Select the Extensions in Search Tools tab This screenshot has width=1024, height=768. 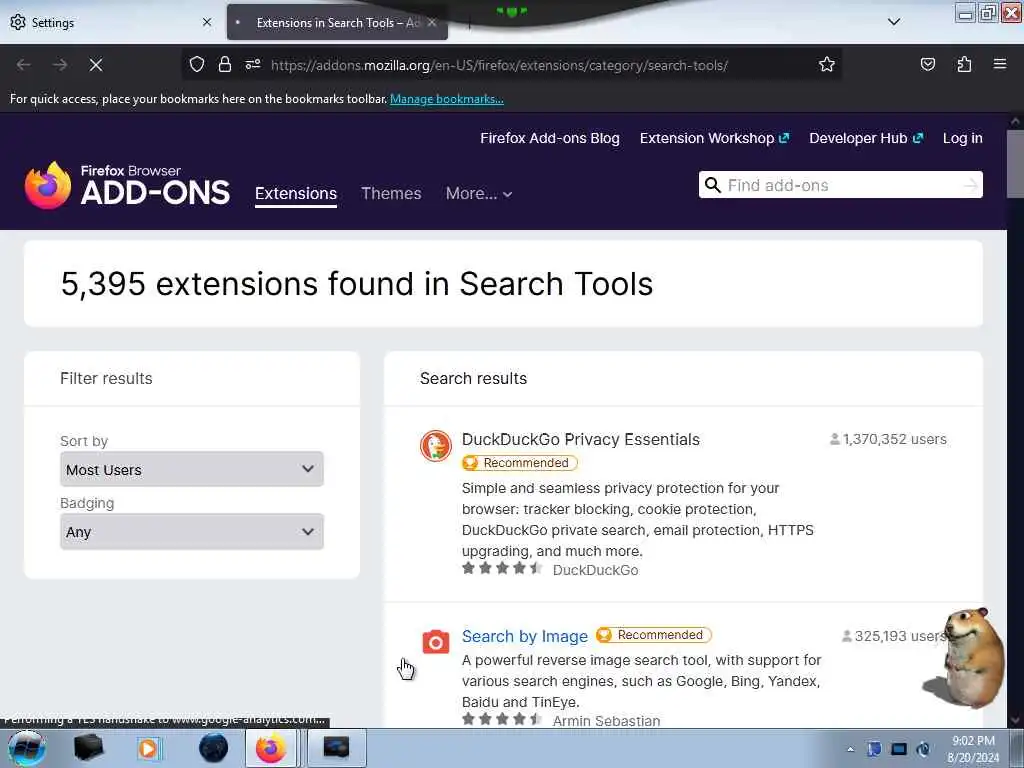[x=337, y=22]
